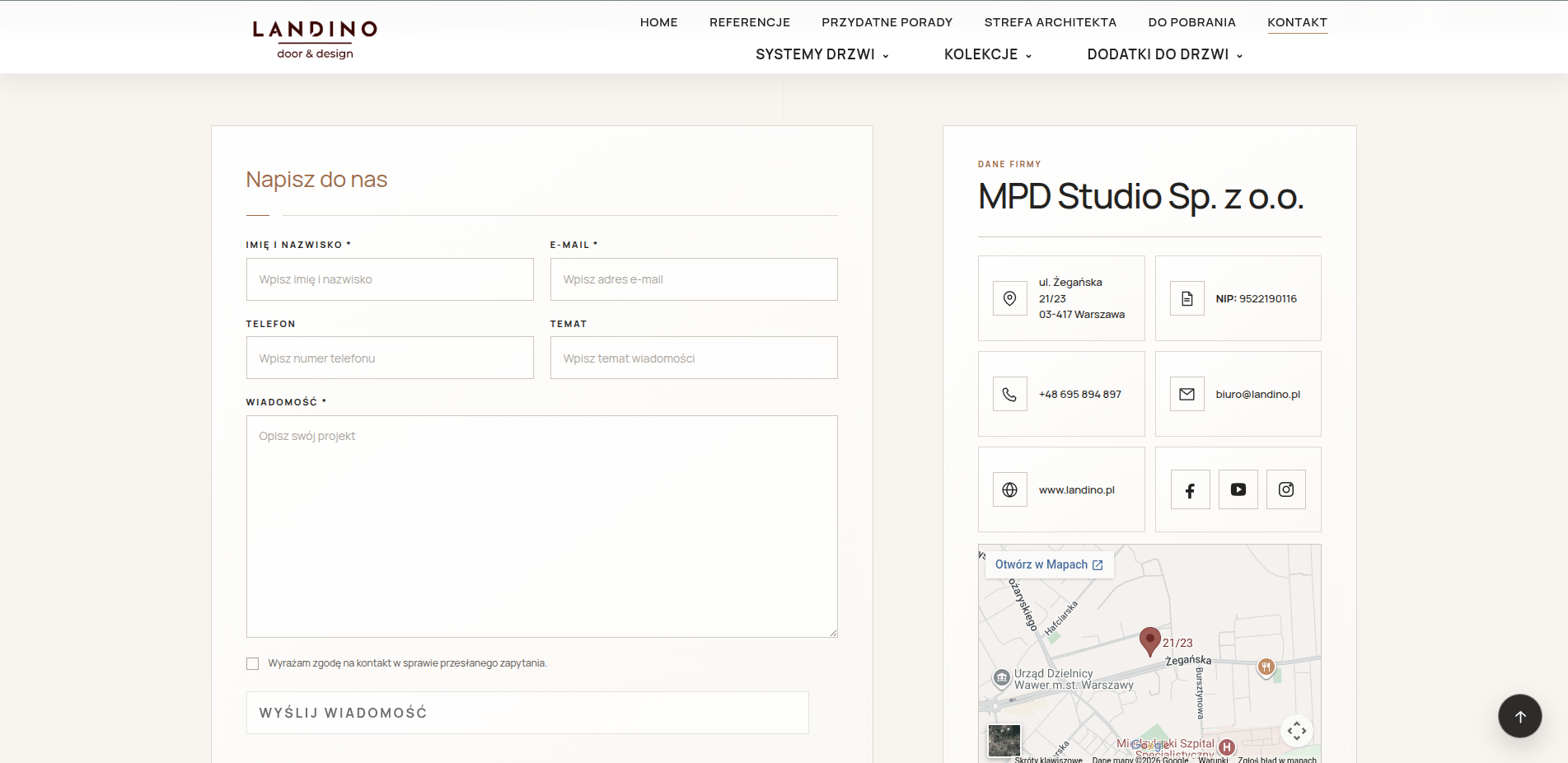Expand the Kolekcje dropdown menu
Screen dimensions: 1568x763
(x=988, y=54)
